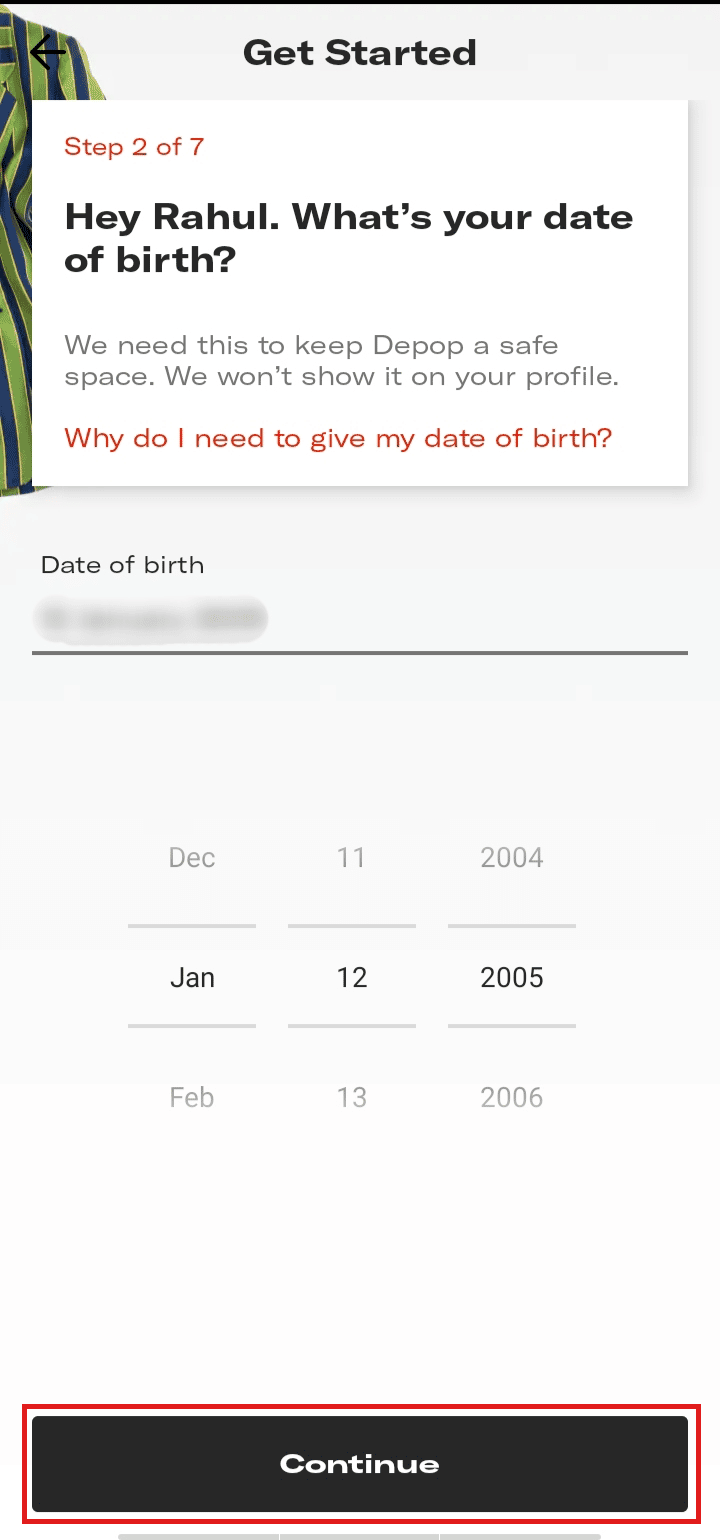720x1540 pixels.
Task: Tap the 'Hey Rahul' date of birth heading
Action: (x=348, y=237)
